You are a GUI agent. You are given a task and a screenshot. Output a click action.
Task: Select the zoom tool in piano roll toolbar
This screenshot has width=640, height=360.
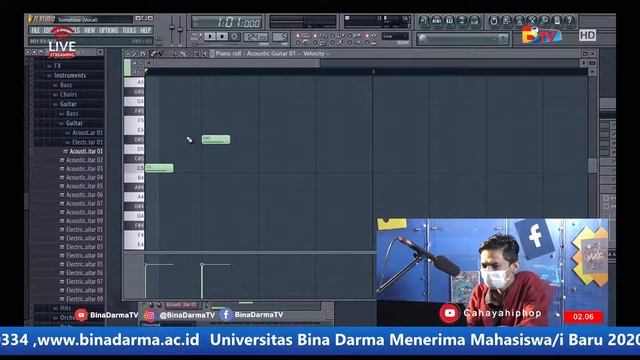(x=196, y=54)
